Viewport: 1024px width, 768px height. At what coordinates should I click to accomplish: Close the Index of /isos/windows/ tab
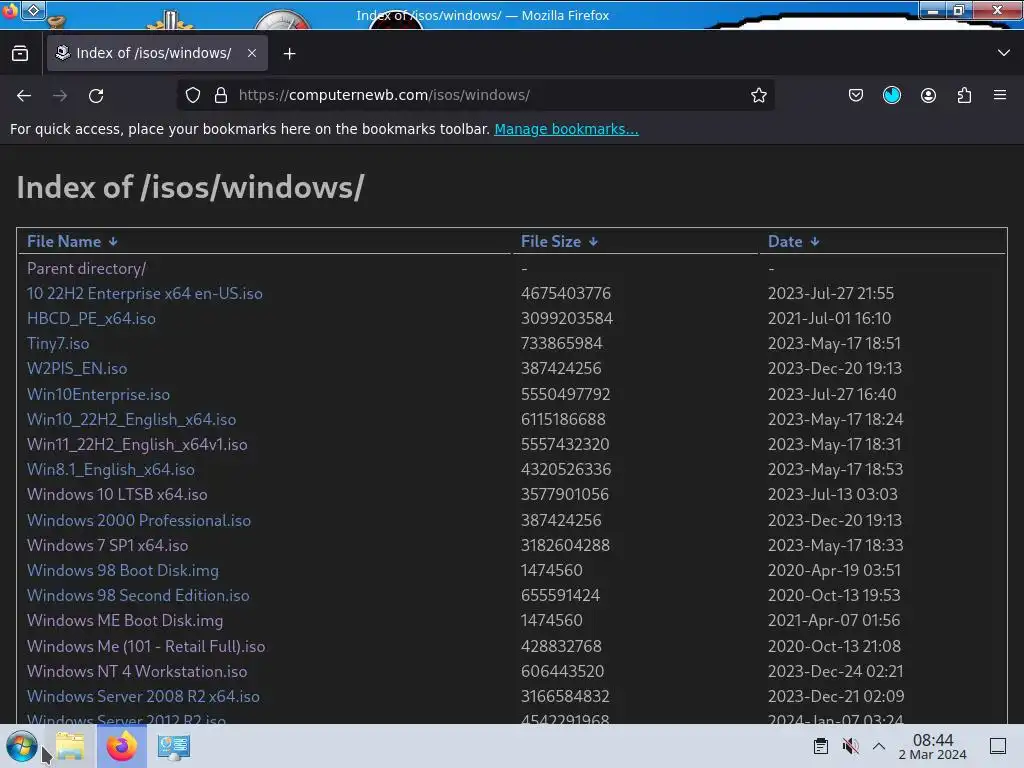251,53
